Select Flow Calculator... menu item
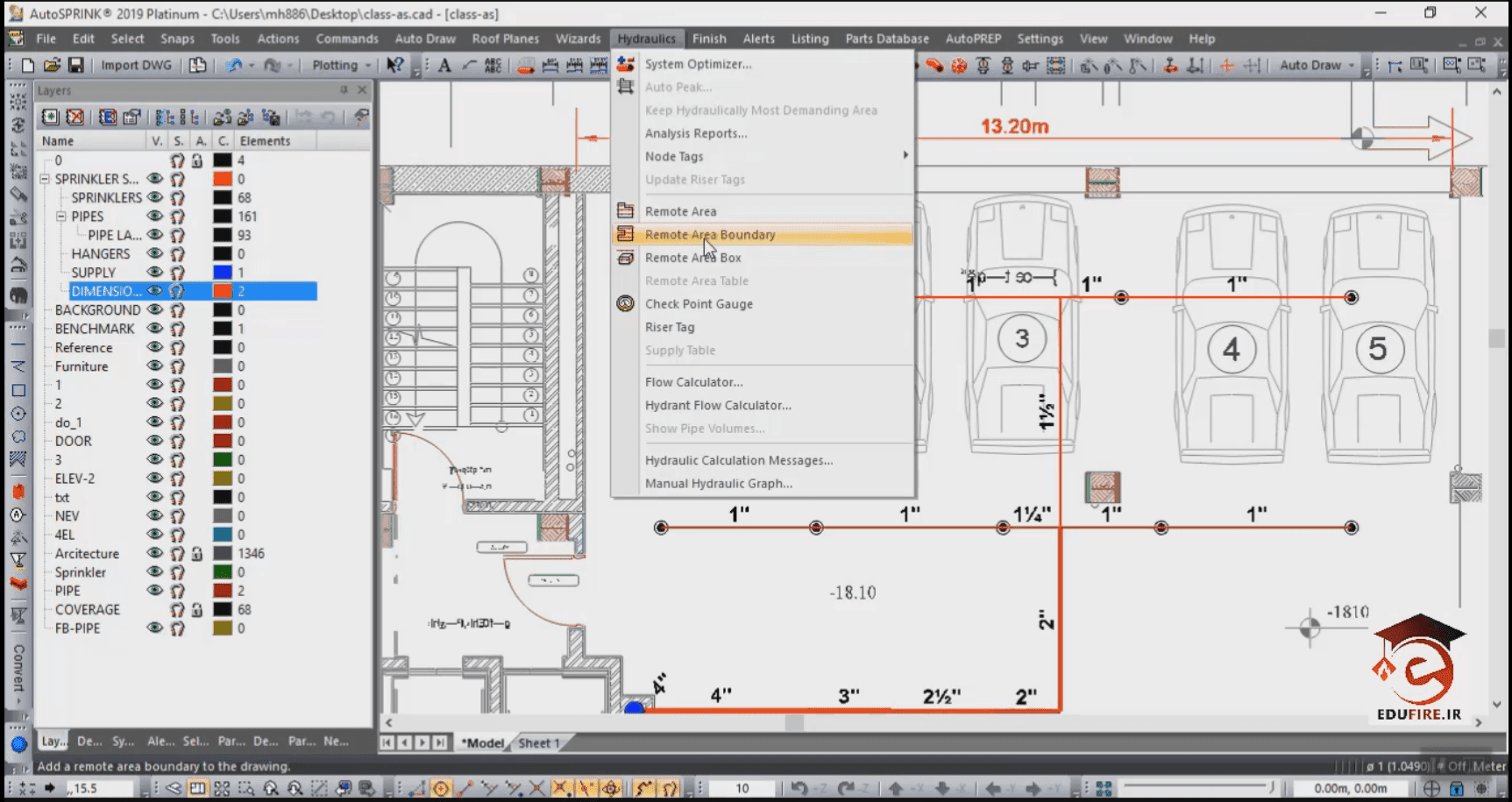Image resolution: width=1512 pixels, height=802 pixels. click(x=693, y=382)
